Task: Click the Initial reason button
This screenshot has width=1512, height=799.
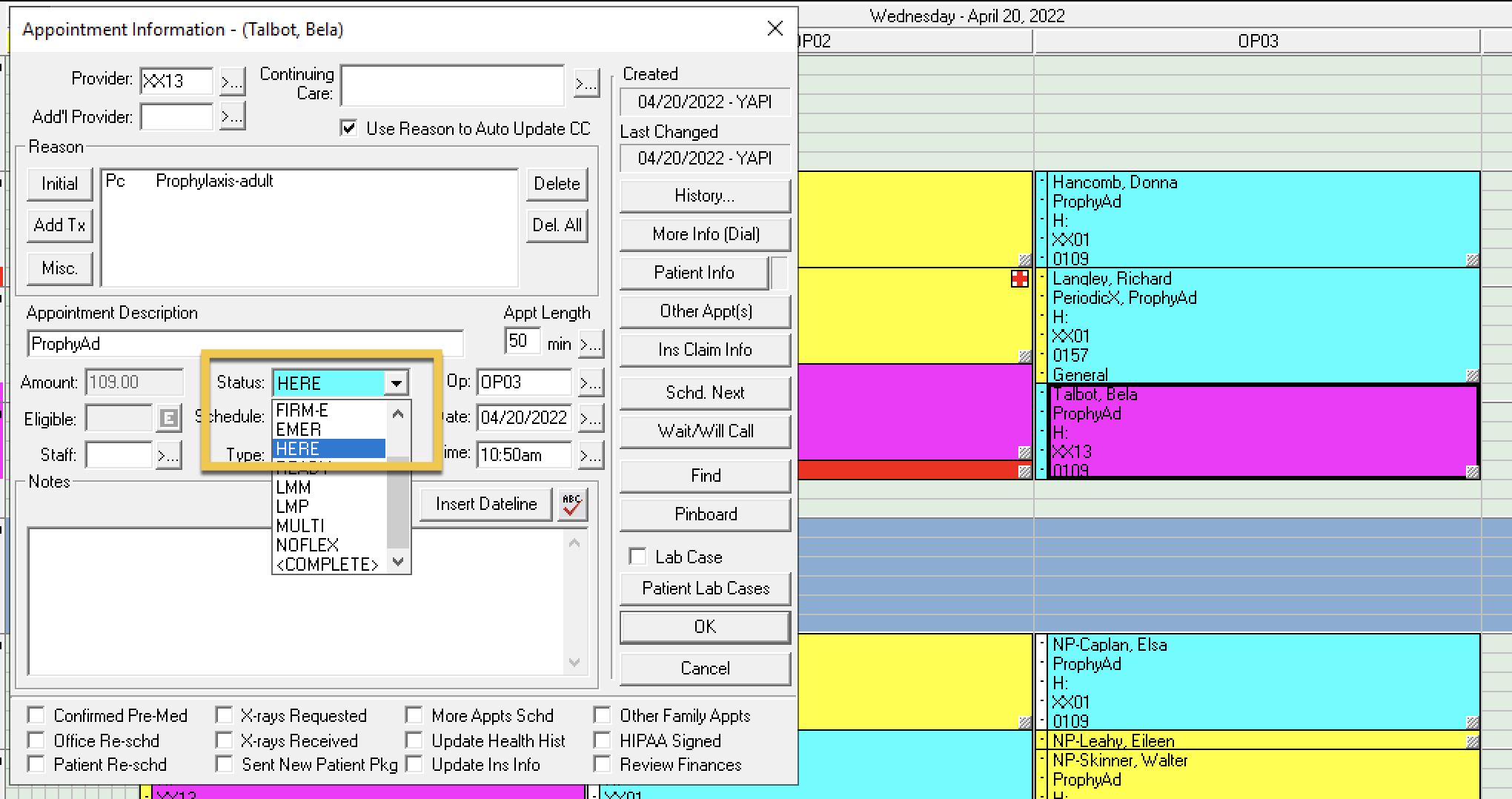Action: [59, 184]
